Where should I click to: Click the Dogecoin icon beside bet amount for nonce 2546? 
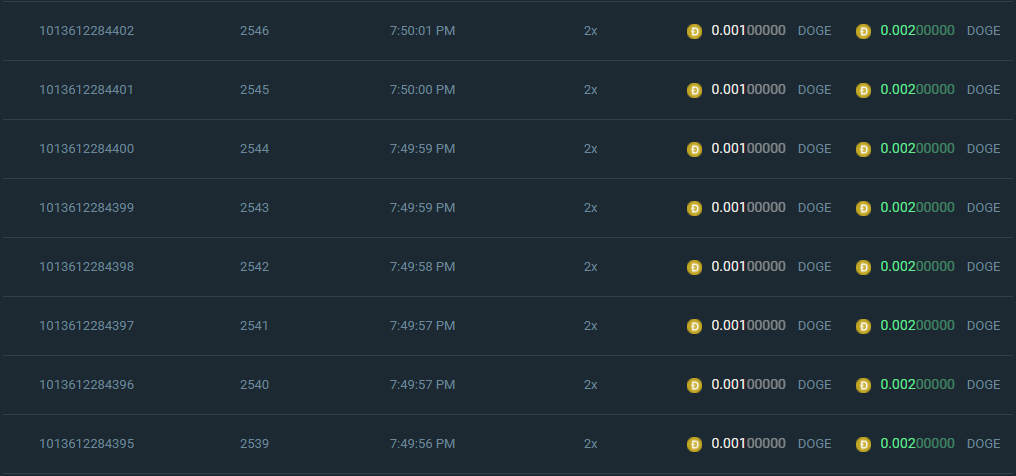click(694, 31)
